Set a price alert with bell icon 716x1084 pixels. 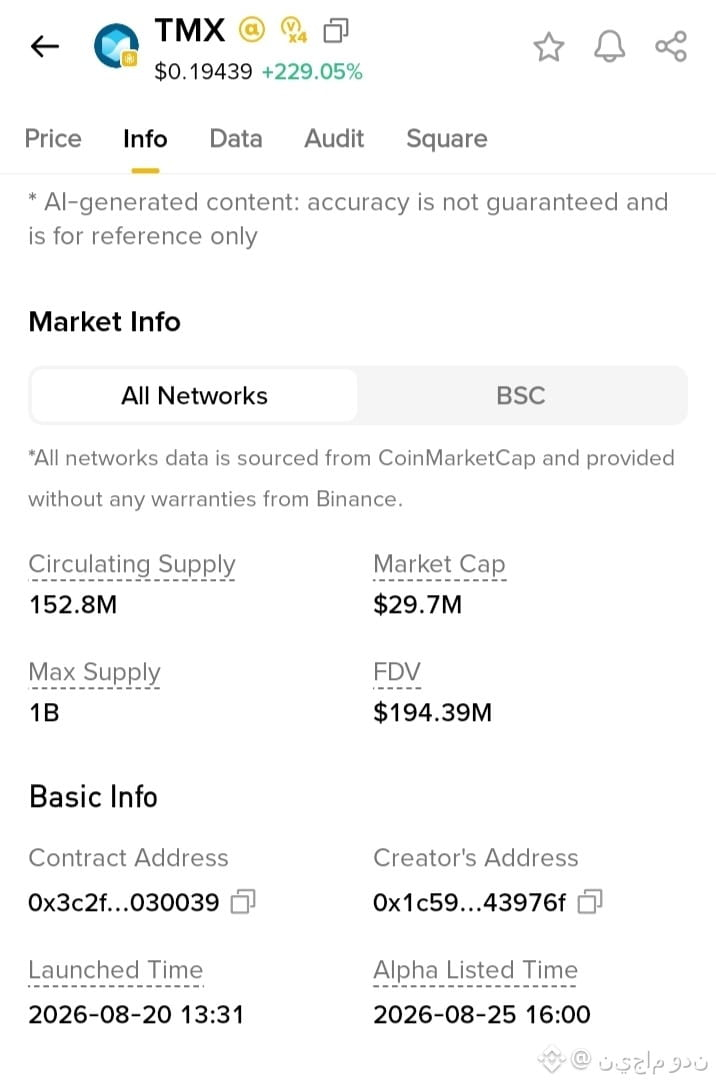click(x=610, y=47)
